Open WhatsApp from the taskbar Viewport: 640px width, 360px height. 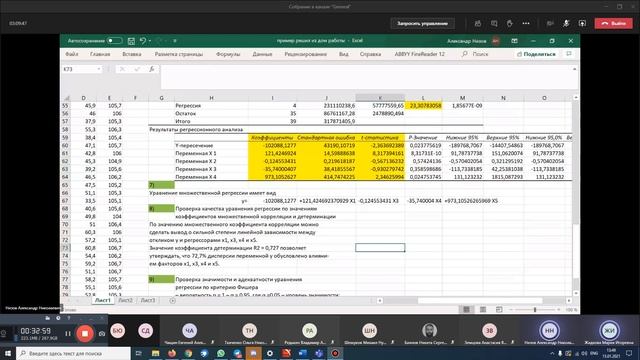pos(221,353)
